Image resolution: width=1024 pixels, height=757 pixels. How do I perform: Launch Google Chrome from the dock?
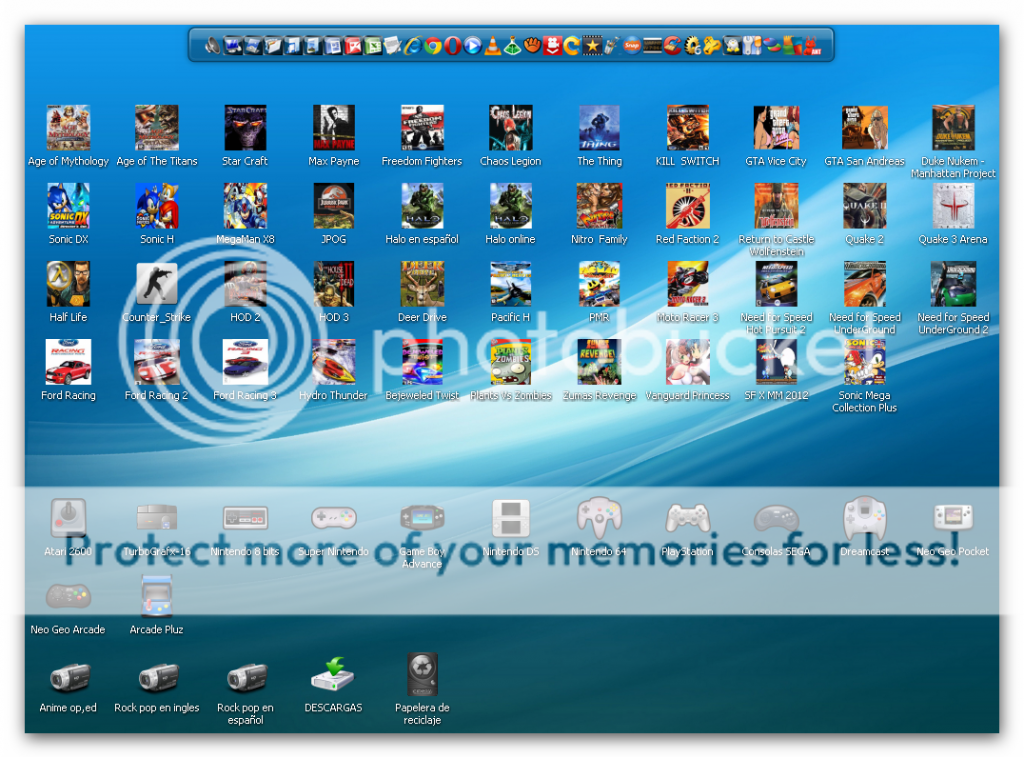(x=432, y=45)
